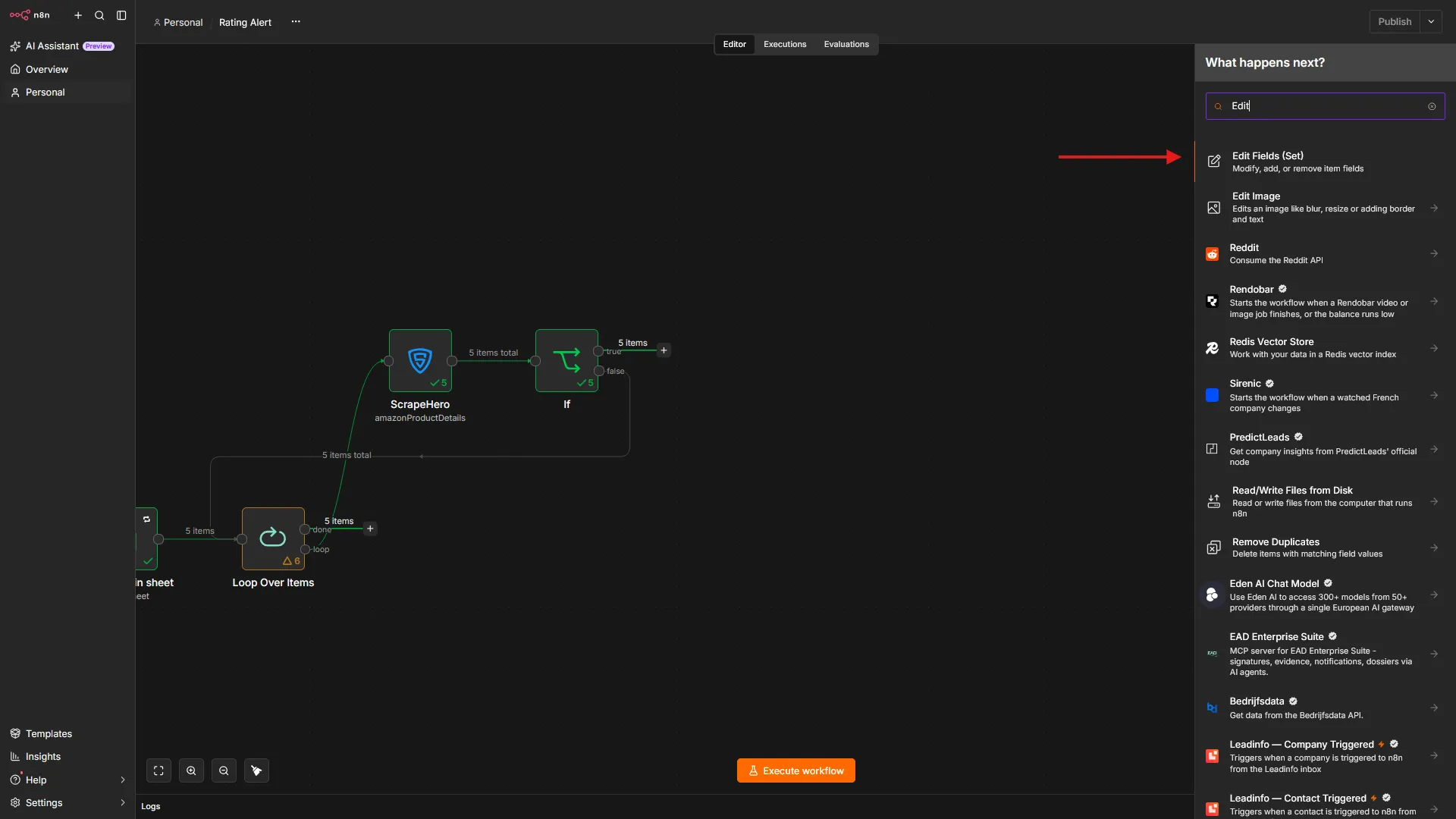Expand Edit Image actions arrow
This screenshot has width=1456, height=819.
pos(1434,208)
